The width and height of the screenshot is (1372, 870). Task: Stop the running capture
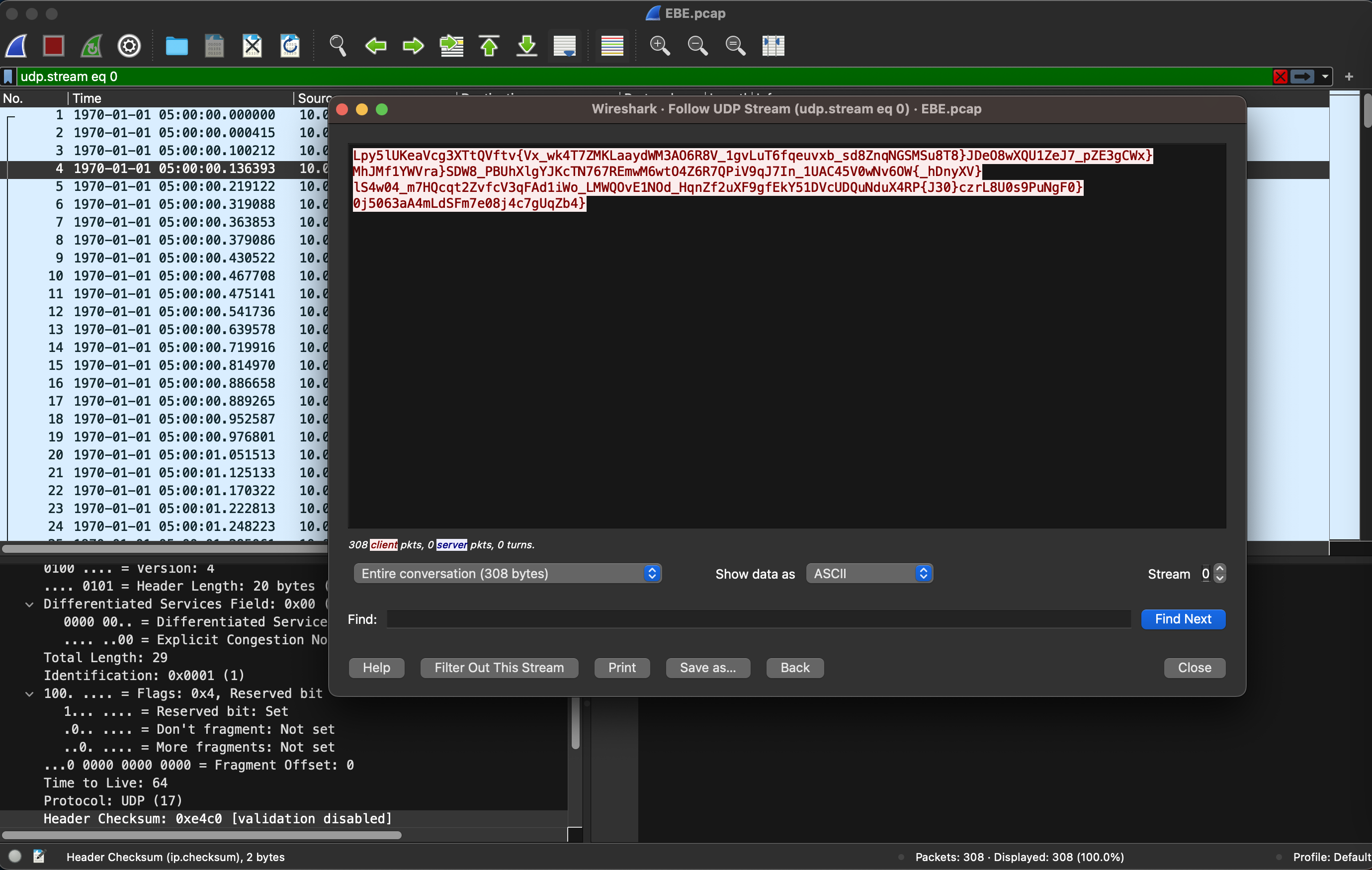coord(54,46)
